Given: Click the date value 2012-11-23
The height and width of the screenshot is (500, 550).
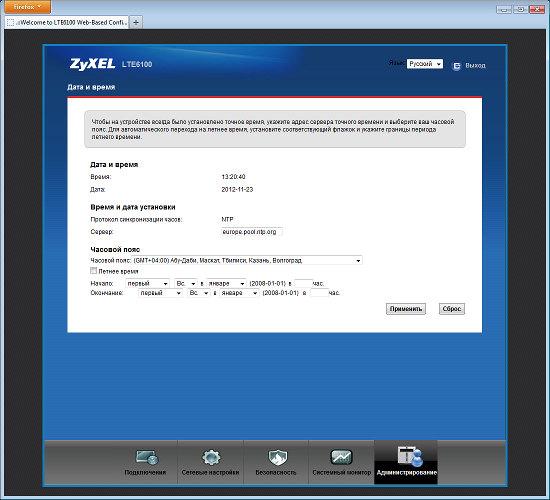Looking at the screenshot, I should [x=237, y=189].
